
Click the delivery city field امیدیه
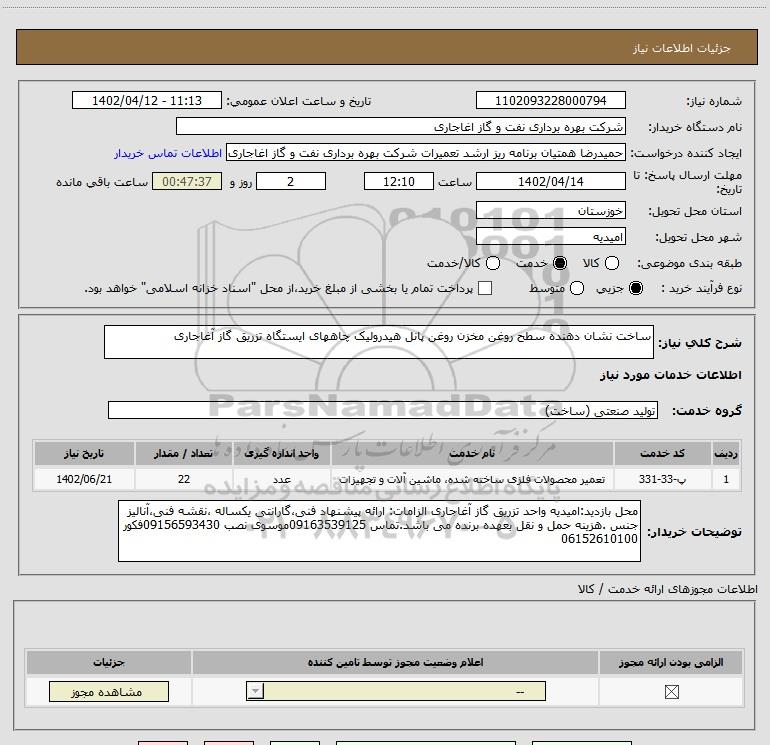(550, 237)
